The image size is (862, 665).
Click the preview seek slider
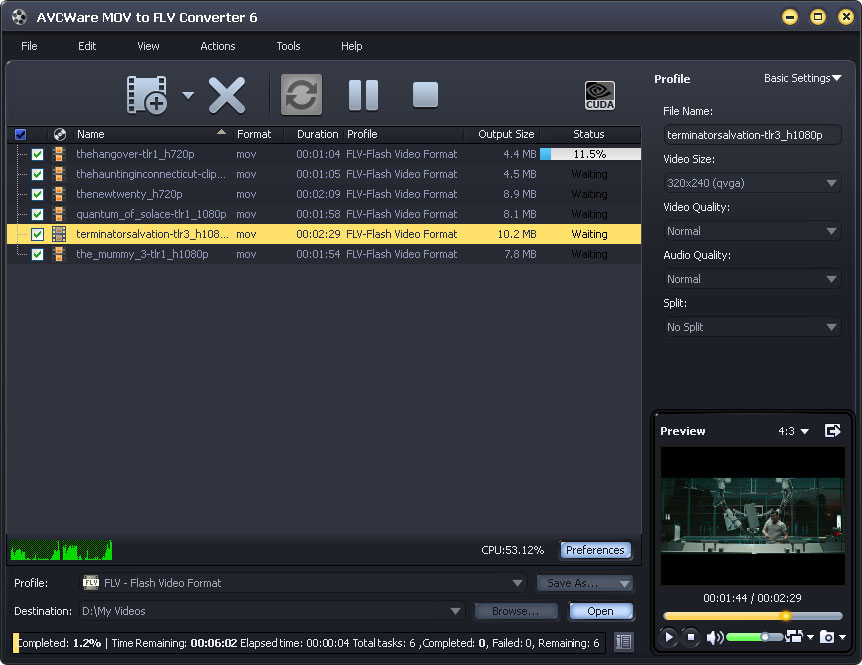(x=752, y=616)
